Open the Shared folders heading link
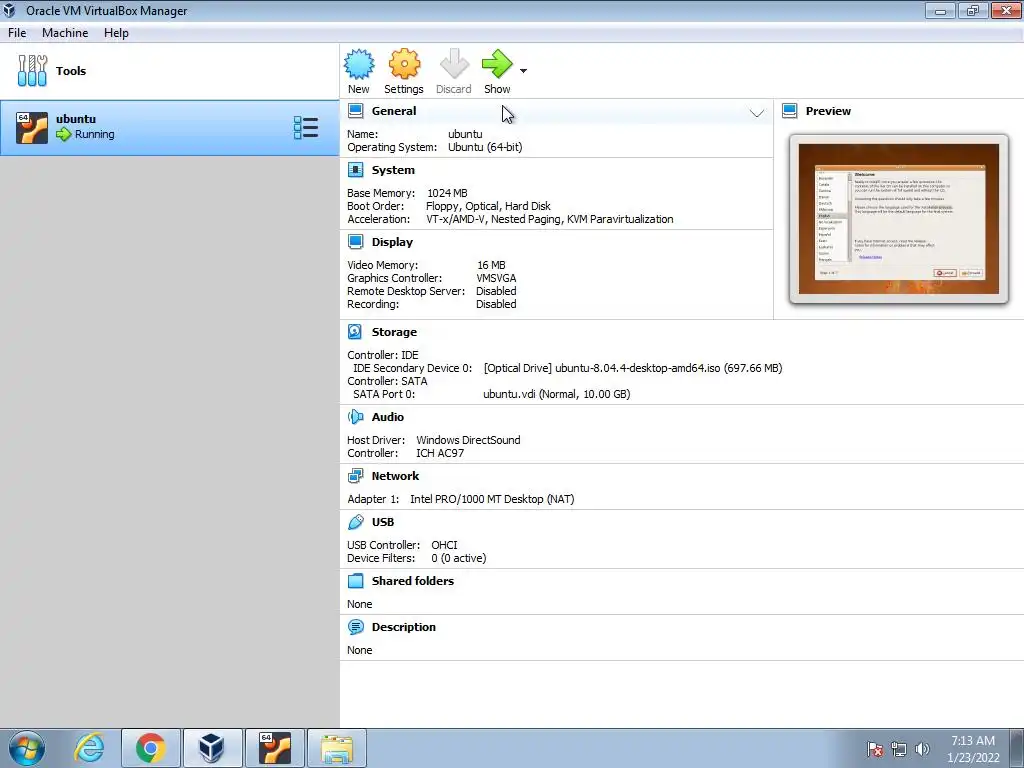This screenshot has height=768, width=1024. [413, 581]
